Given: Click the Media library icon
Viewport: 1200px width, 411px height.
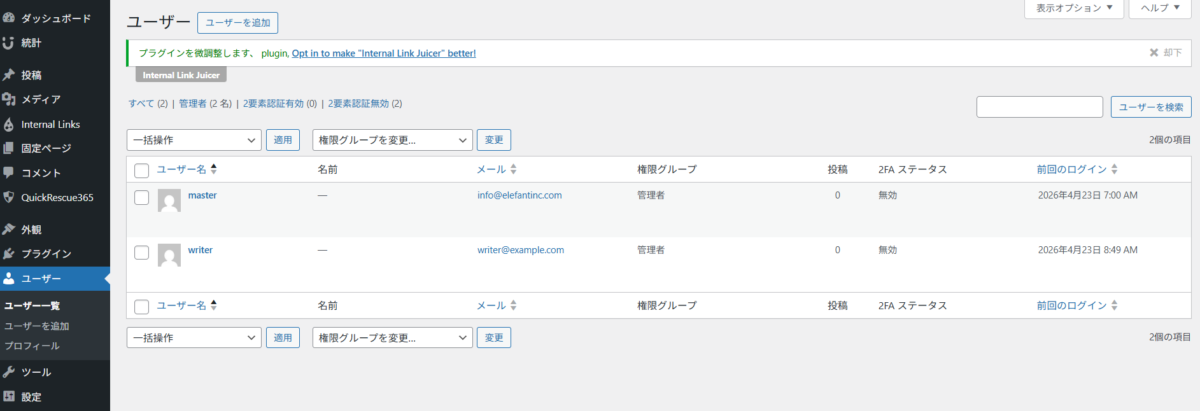Looking at the screenshot, I should [x=9, y=99].
